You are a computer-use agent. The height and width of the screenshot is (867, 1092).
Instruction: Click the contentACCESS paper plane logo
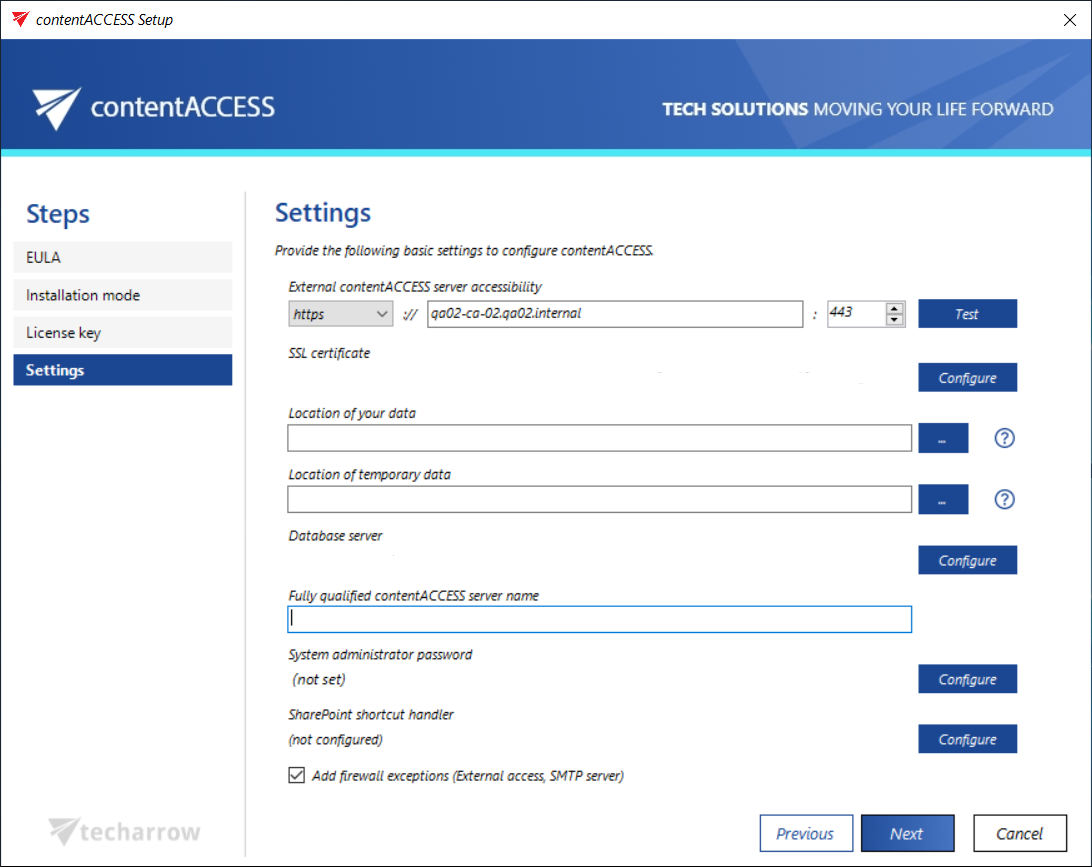(55, 108)
